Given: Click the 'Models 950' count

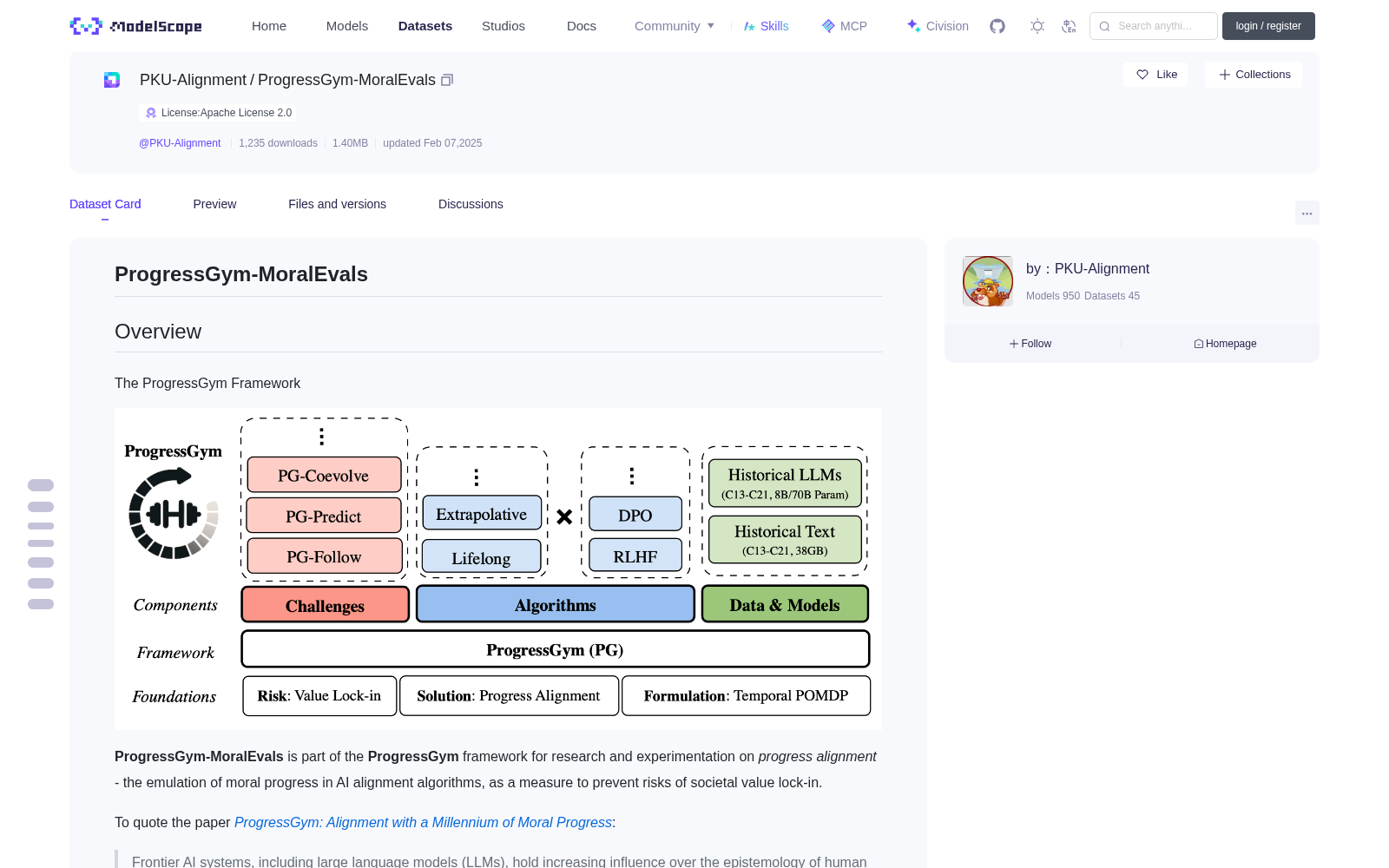Looking at the screenshot, I should tap(1053, 296).
